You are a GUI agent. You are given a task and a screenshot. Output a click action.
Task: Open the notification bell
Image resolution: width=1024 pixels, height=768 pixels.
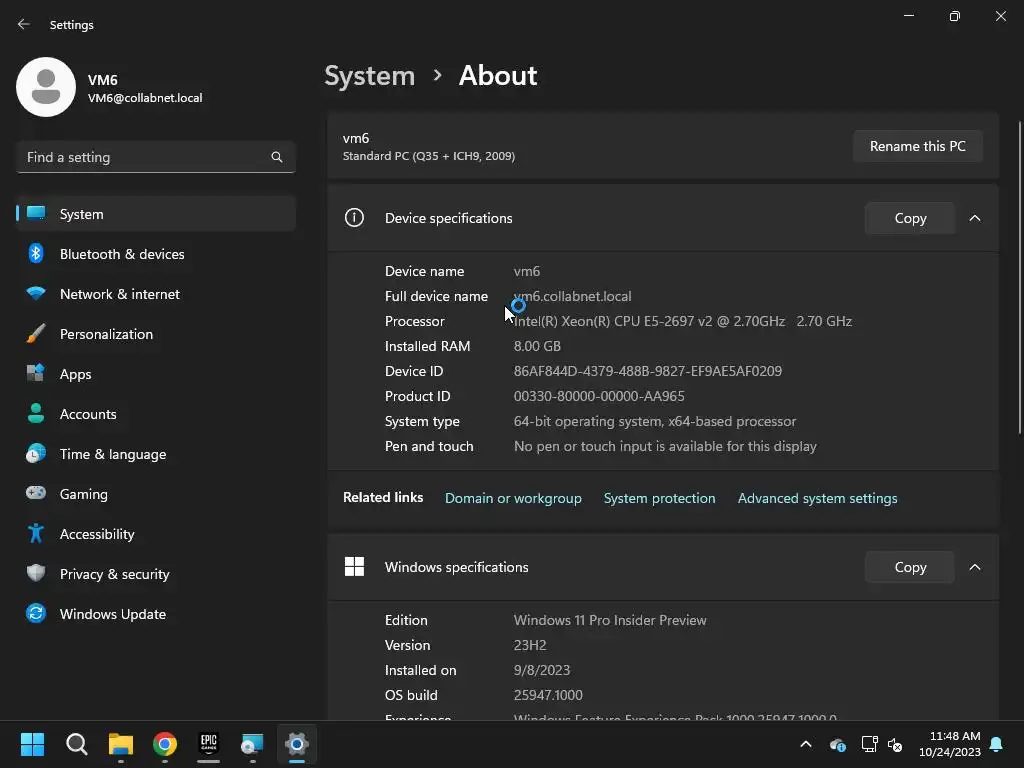click(997, 744)
